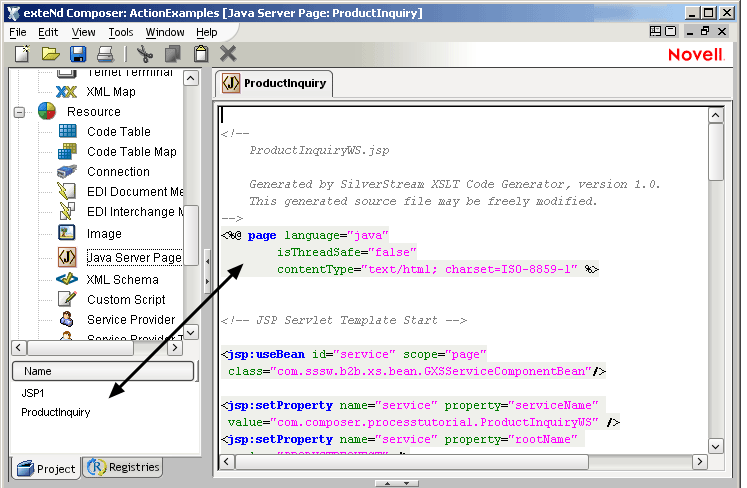The image size is (747, 488).
Task: Click the Connection plug icon
Action: pos(67,171)
